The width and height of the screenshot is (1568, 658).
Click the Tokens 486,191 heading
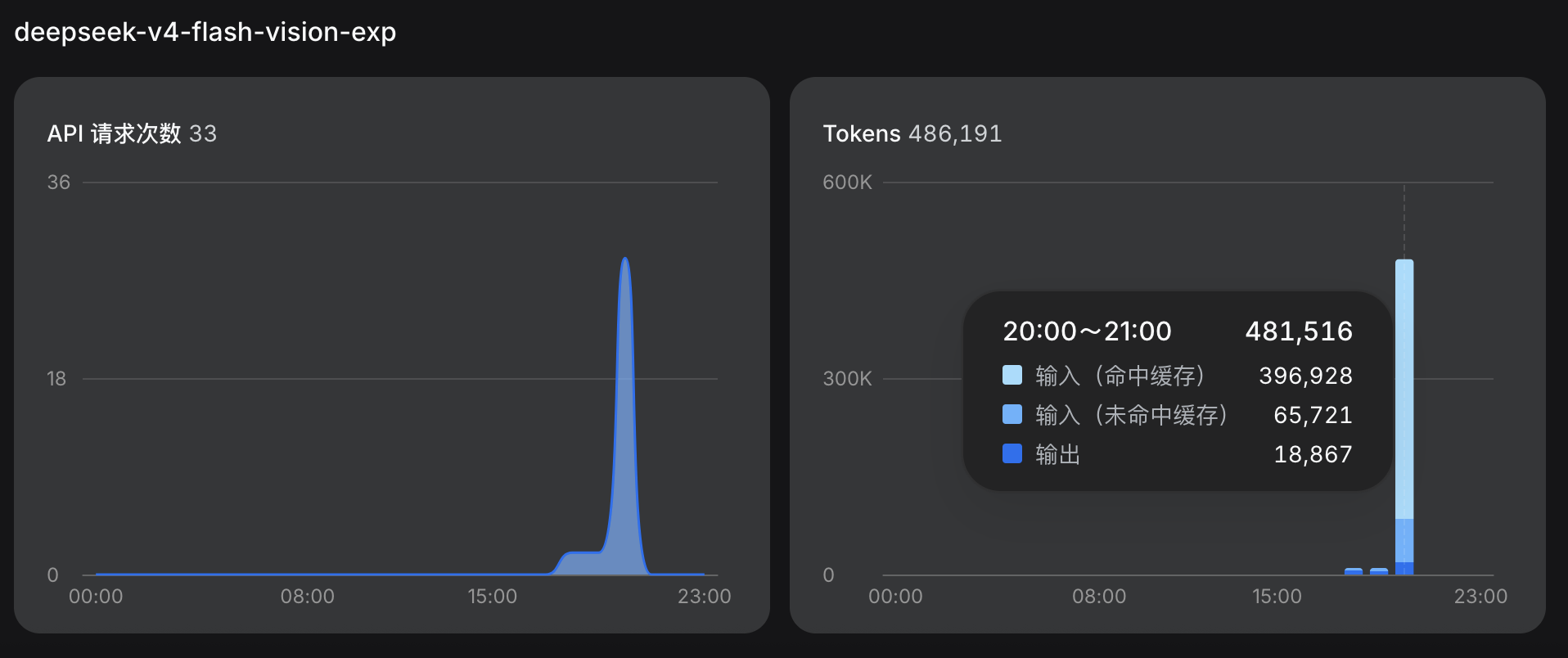coord(912,133)
